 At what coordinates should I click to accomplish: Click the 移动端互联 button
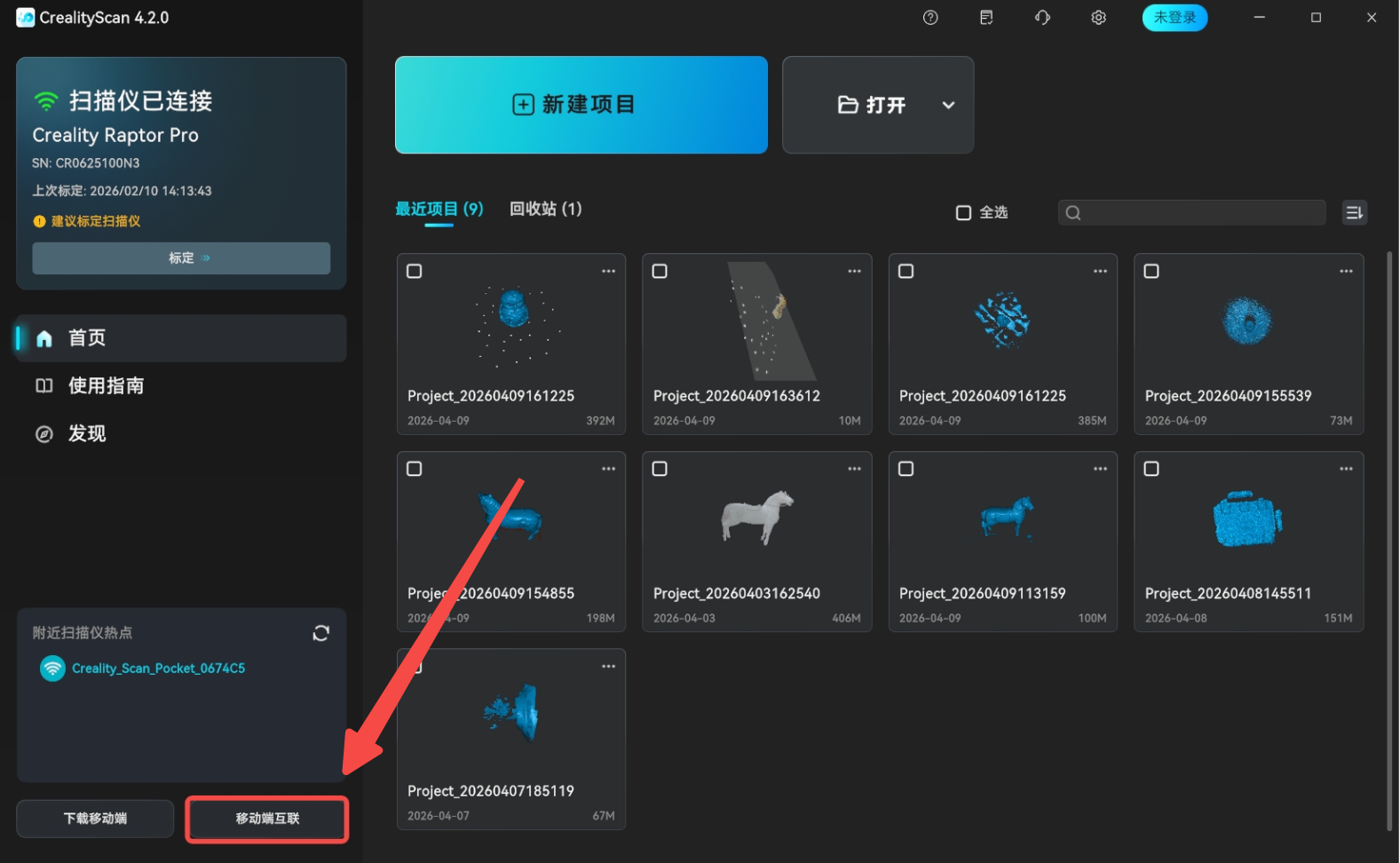267,819
